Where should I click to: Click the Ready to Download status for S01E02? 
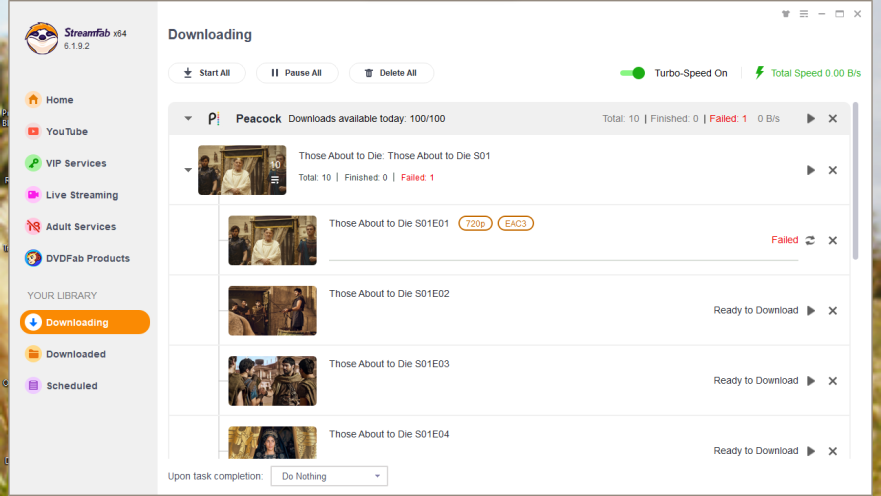tap(756, 310)
